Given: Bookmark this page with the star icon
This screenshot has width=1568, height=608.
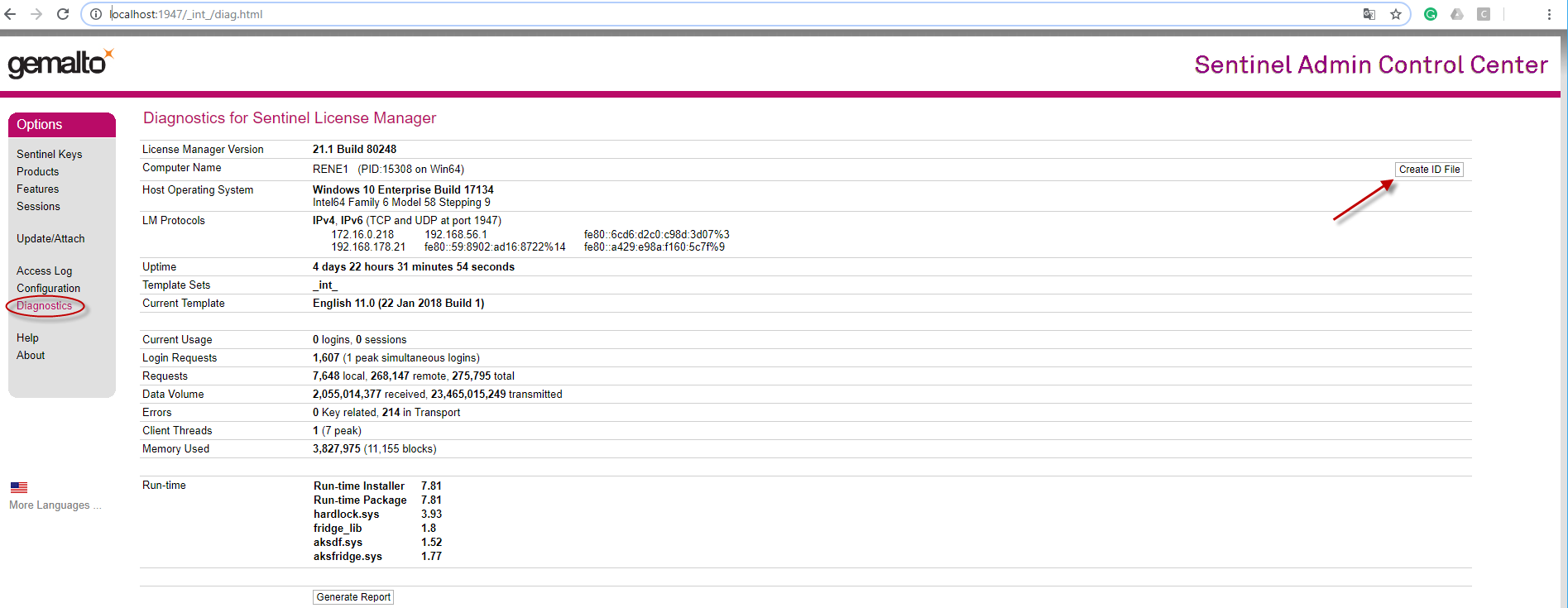Looking at the screenshot, I should pos(1396,14).
